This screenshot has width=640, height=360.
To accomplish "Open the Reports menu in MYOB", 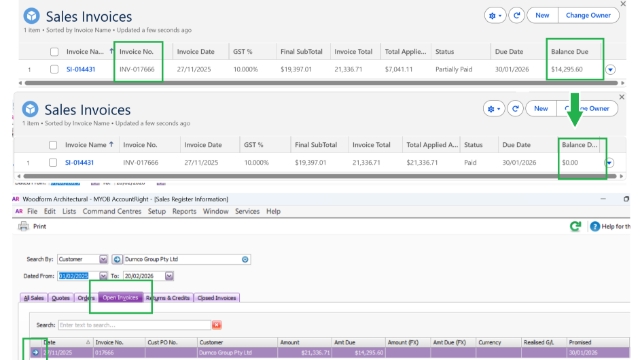I will coord(184,211).
